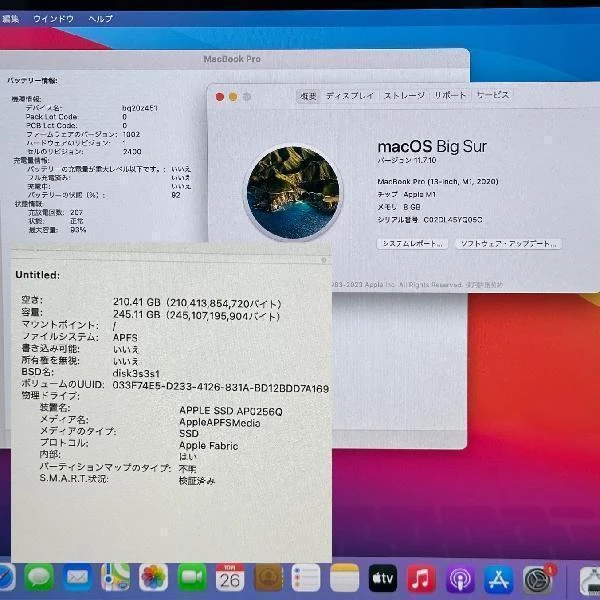The width and height of the screenshot is (600, 600).
Task: Launch Maps from the Dock
Action: click(x=115, y=577)
